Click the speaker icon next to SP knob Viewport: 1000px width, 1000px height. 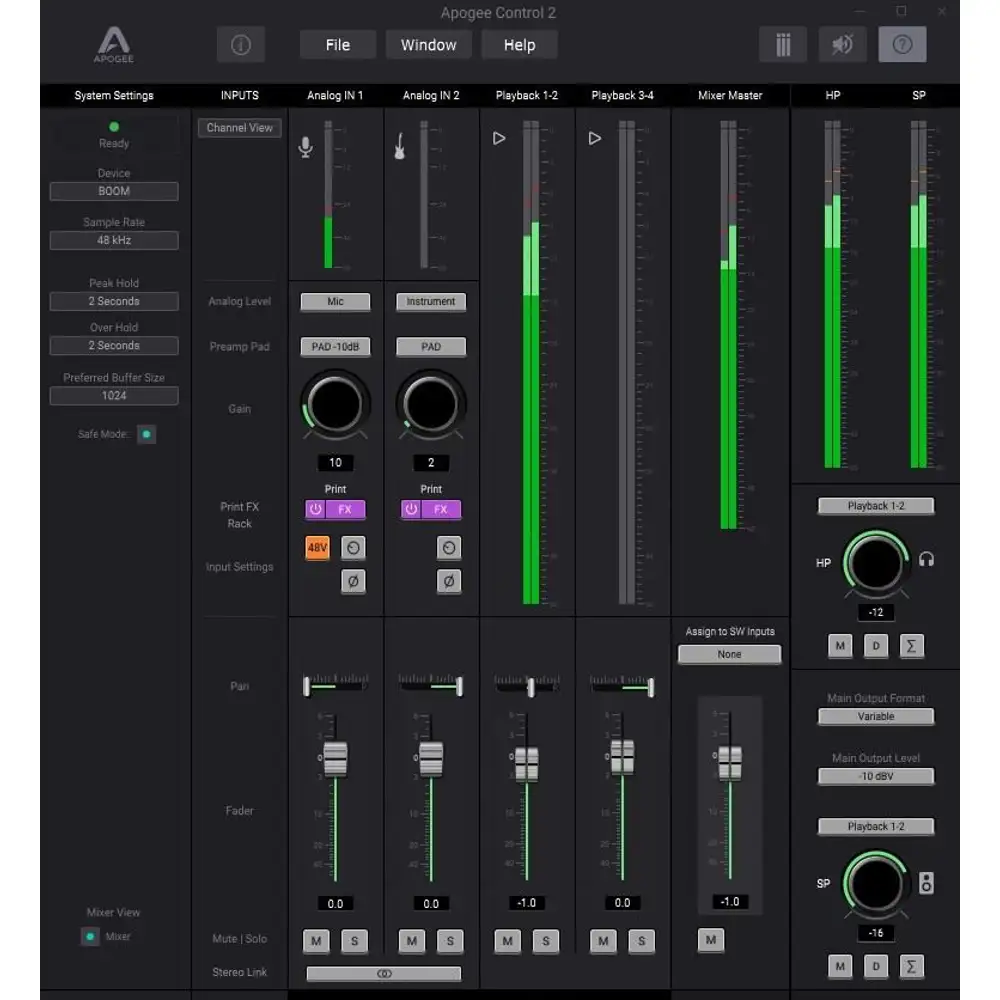pyautogui.click(x=926, y=883)
